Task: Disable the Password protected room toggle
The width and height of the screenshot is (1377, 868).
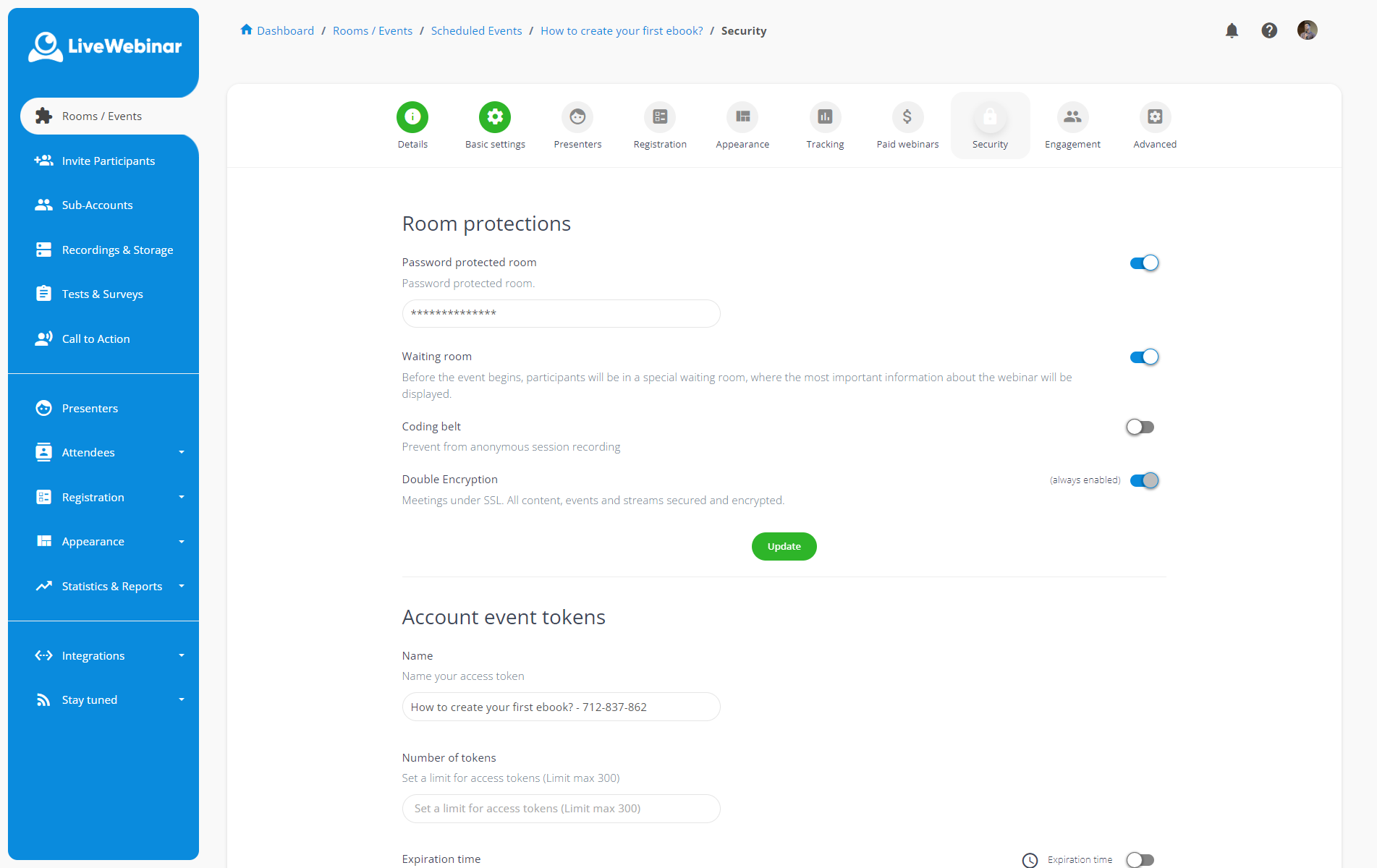Action: click(x=1144, y=263)
